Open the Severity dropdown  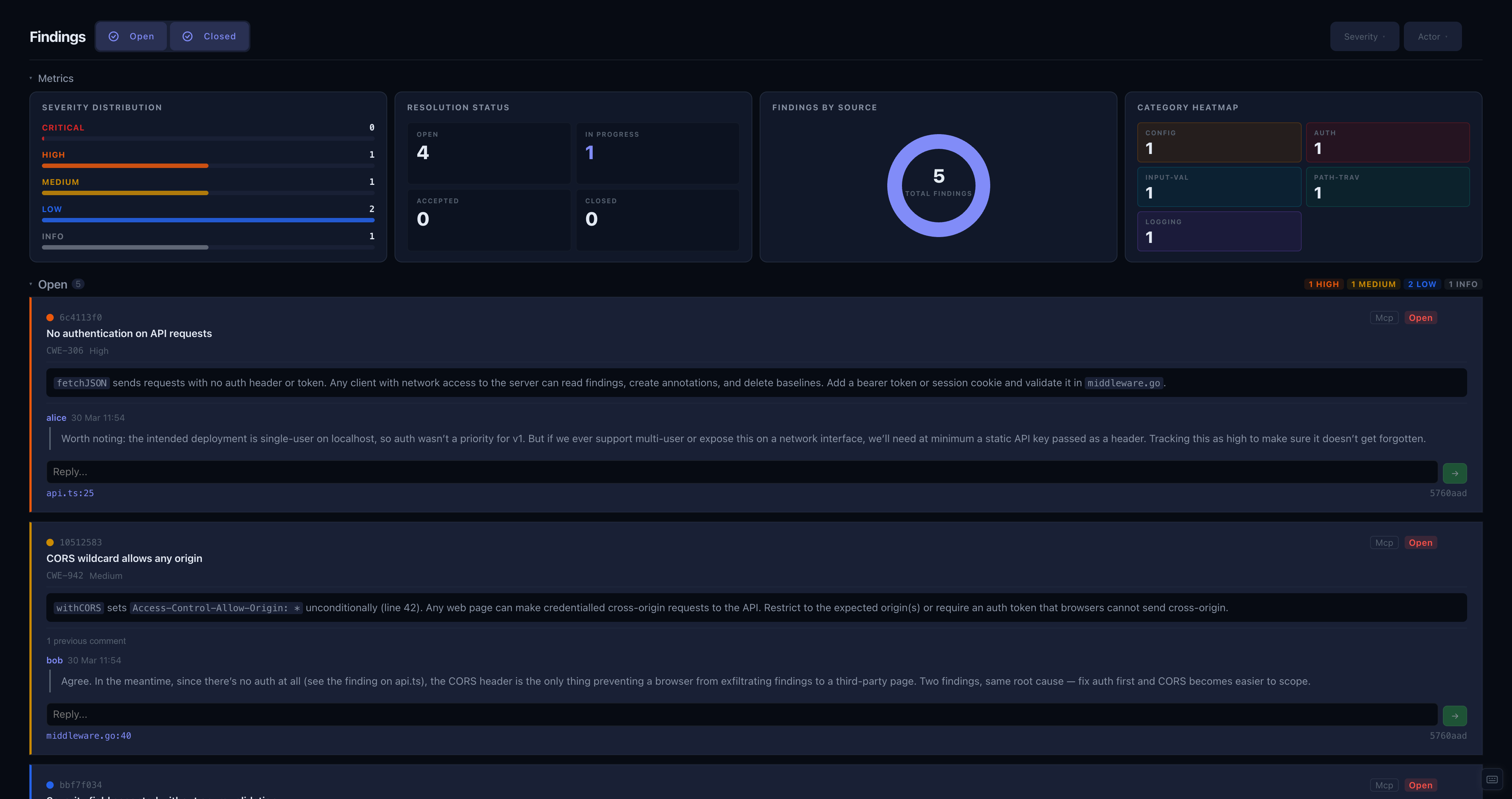coord(1364,36)
